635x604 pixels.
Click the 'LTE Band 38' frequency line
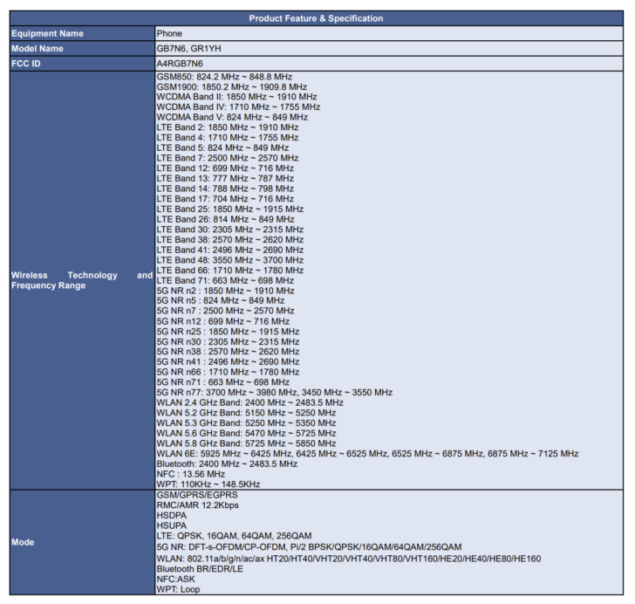230,239
